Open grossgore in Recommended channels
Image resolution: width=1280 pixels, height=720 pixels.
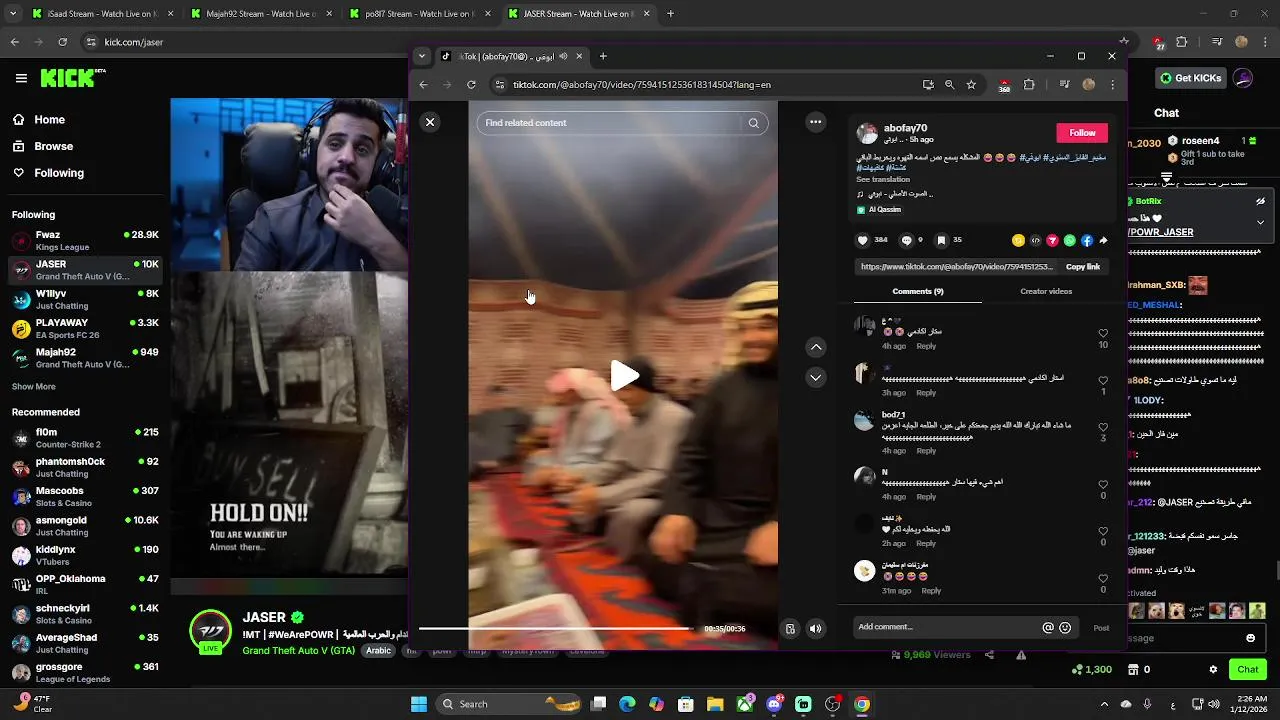coord(85,672)
